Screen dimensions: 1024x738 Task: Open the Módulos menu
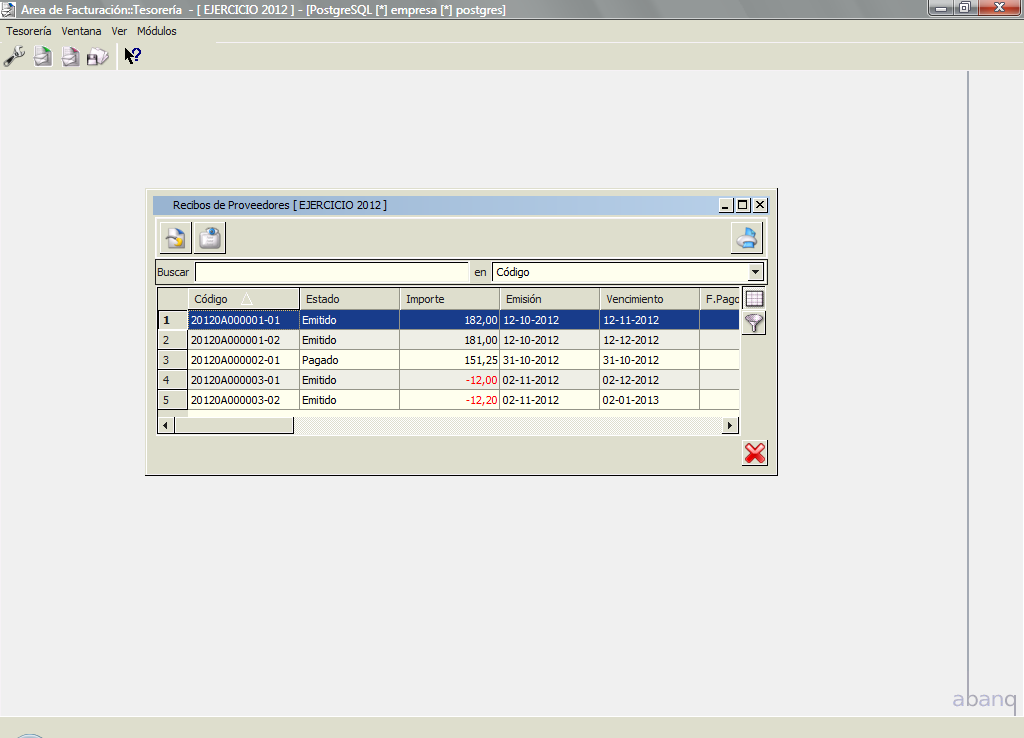point(157,31)
